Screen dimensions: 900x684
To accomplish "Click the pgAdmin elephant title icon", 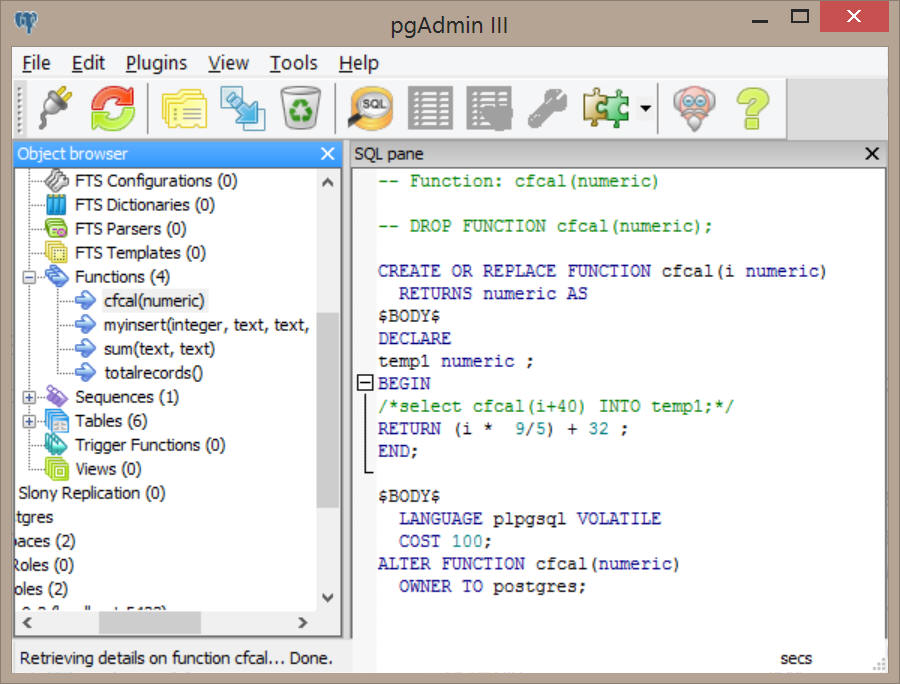I will pyautogui.click(x=26, y=22).
